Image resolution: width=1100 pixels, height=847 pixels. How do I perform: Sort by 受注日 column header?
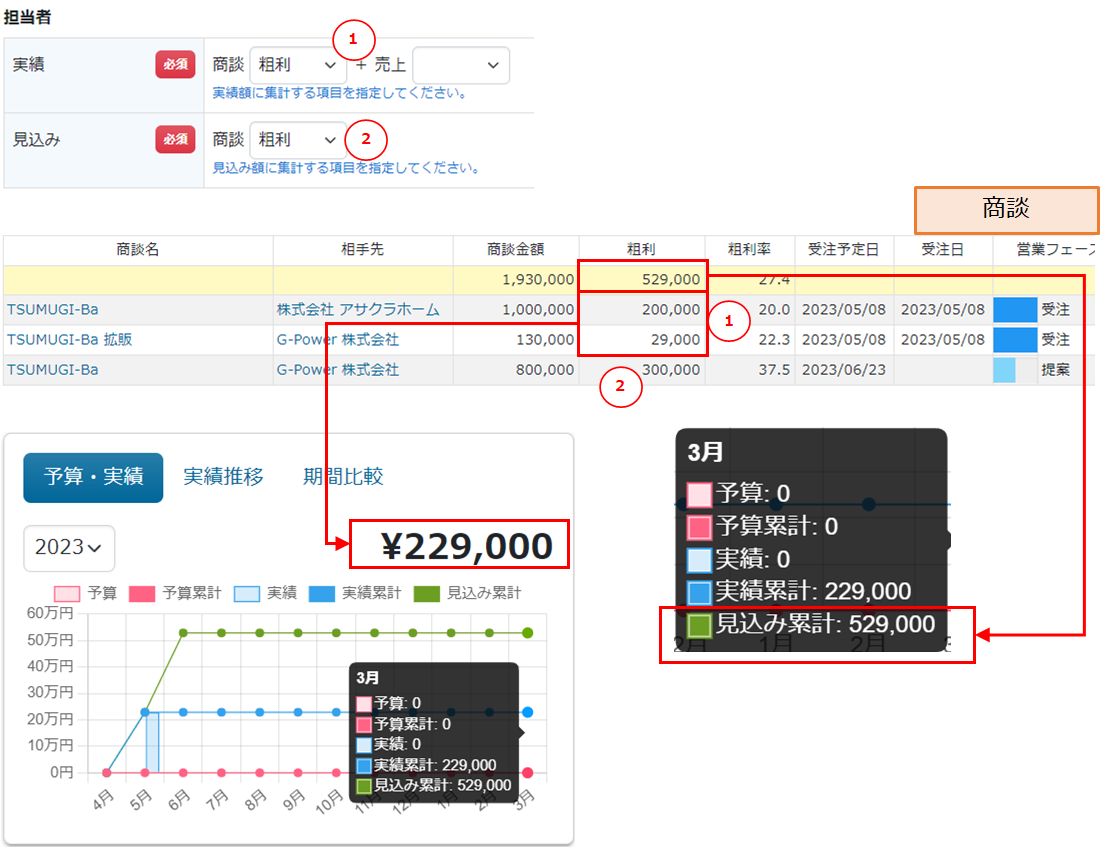click(x=943, y=250)
